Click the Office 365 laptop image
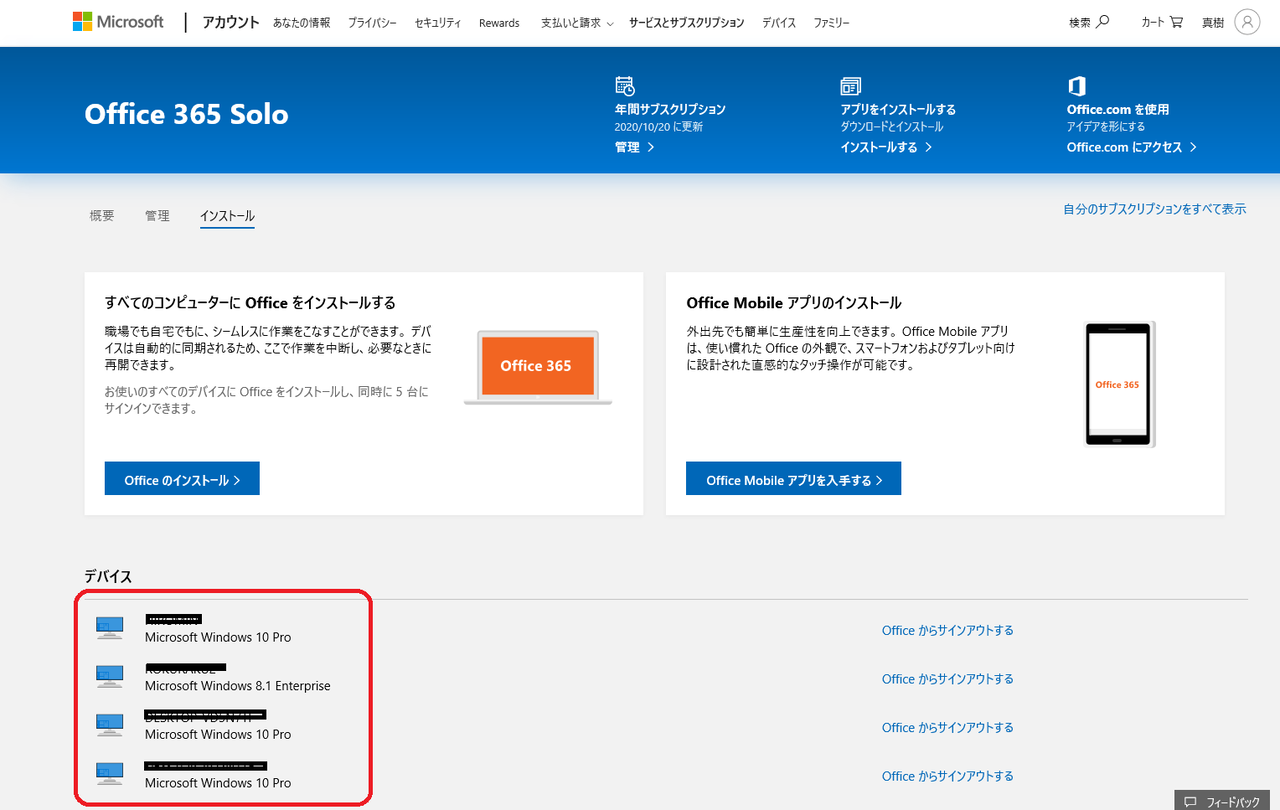 tap(537, 367)
